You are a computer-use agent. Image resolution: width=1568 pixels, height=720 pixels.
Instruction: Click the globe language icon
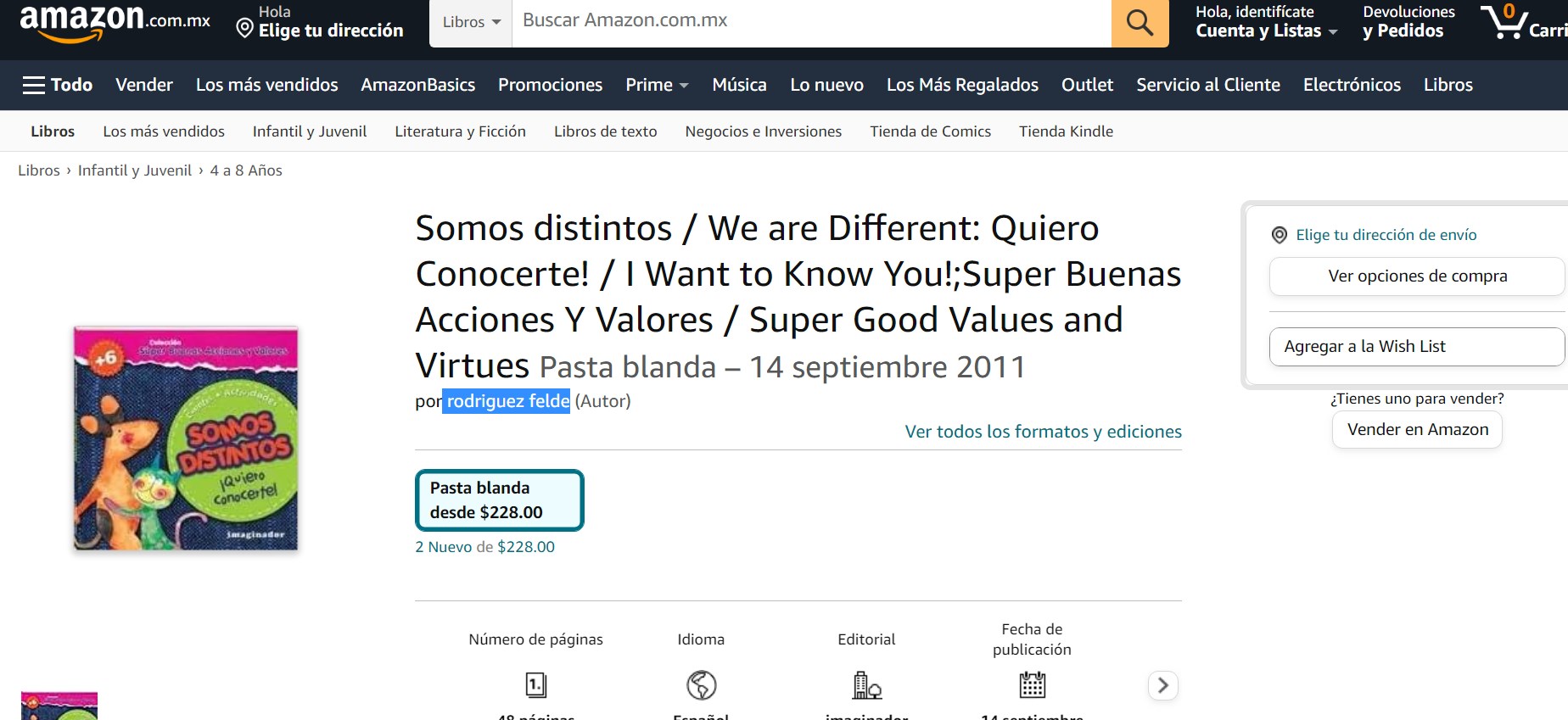coord(702,684)
